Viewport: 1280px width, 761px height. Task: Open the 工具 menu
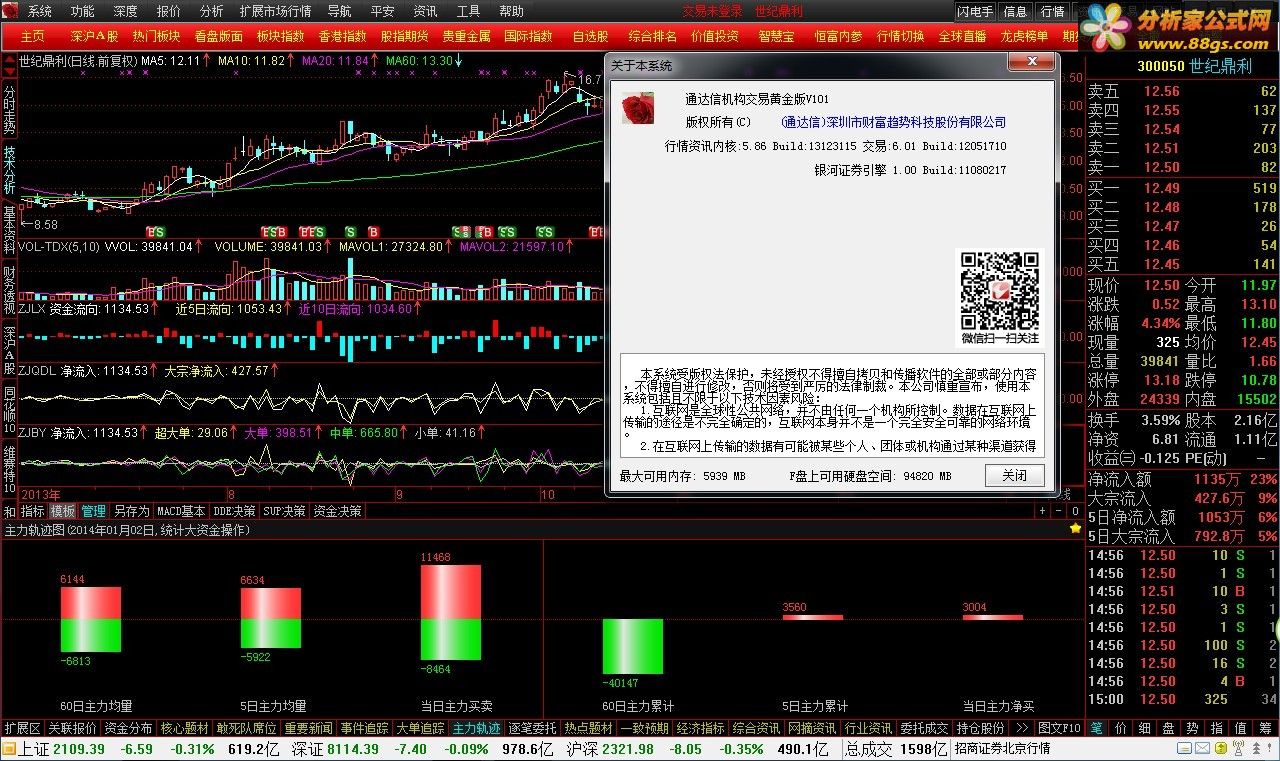click(x=468, y=11)
